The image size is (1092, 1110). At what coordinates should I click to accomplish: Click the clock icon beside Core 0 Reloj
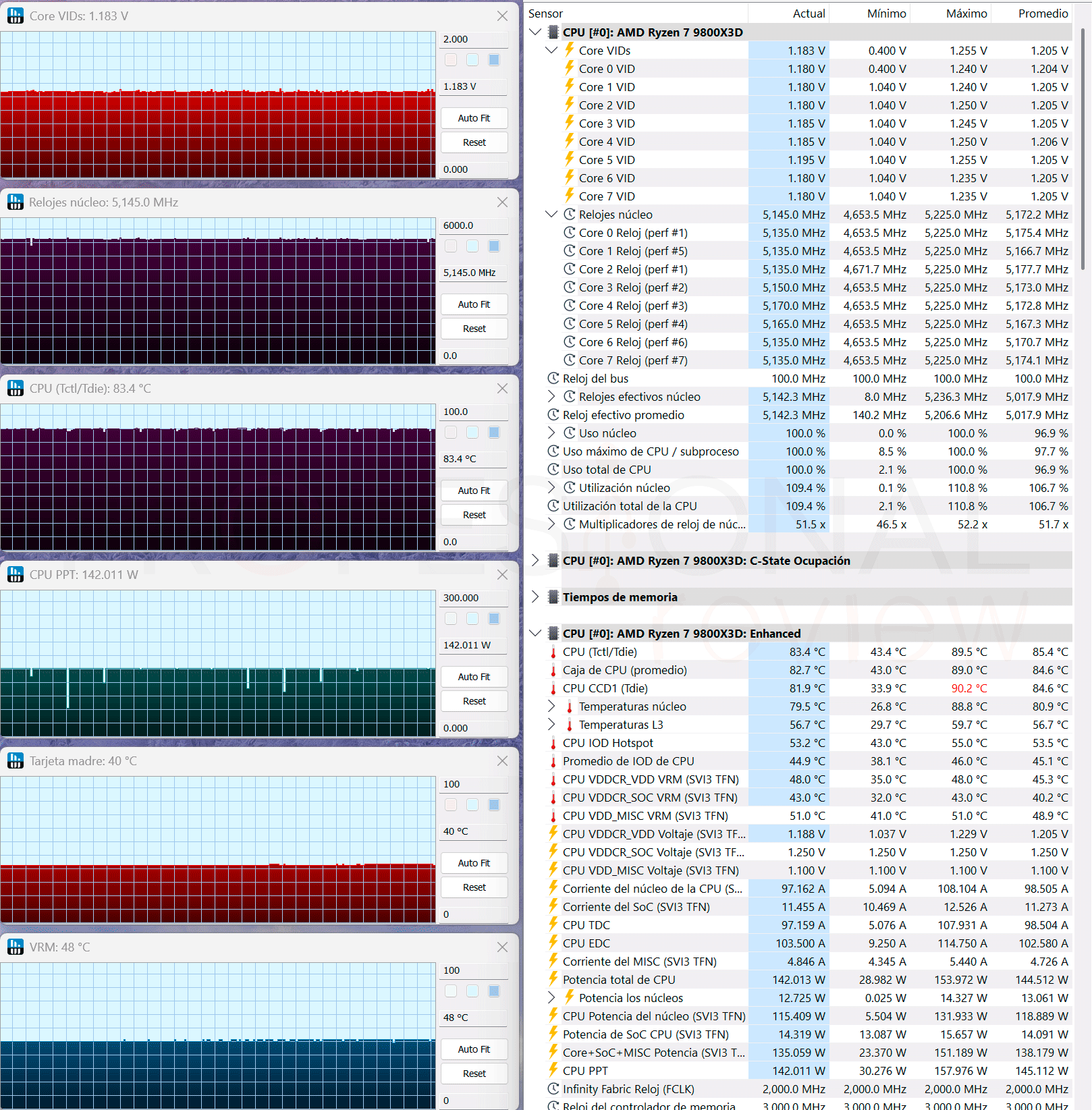(x=570, y=232)
